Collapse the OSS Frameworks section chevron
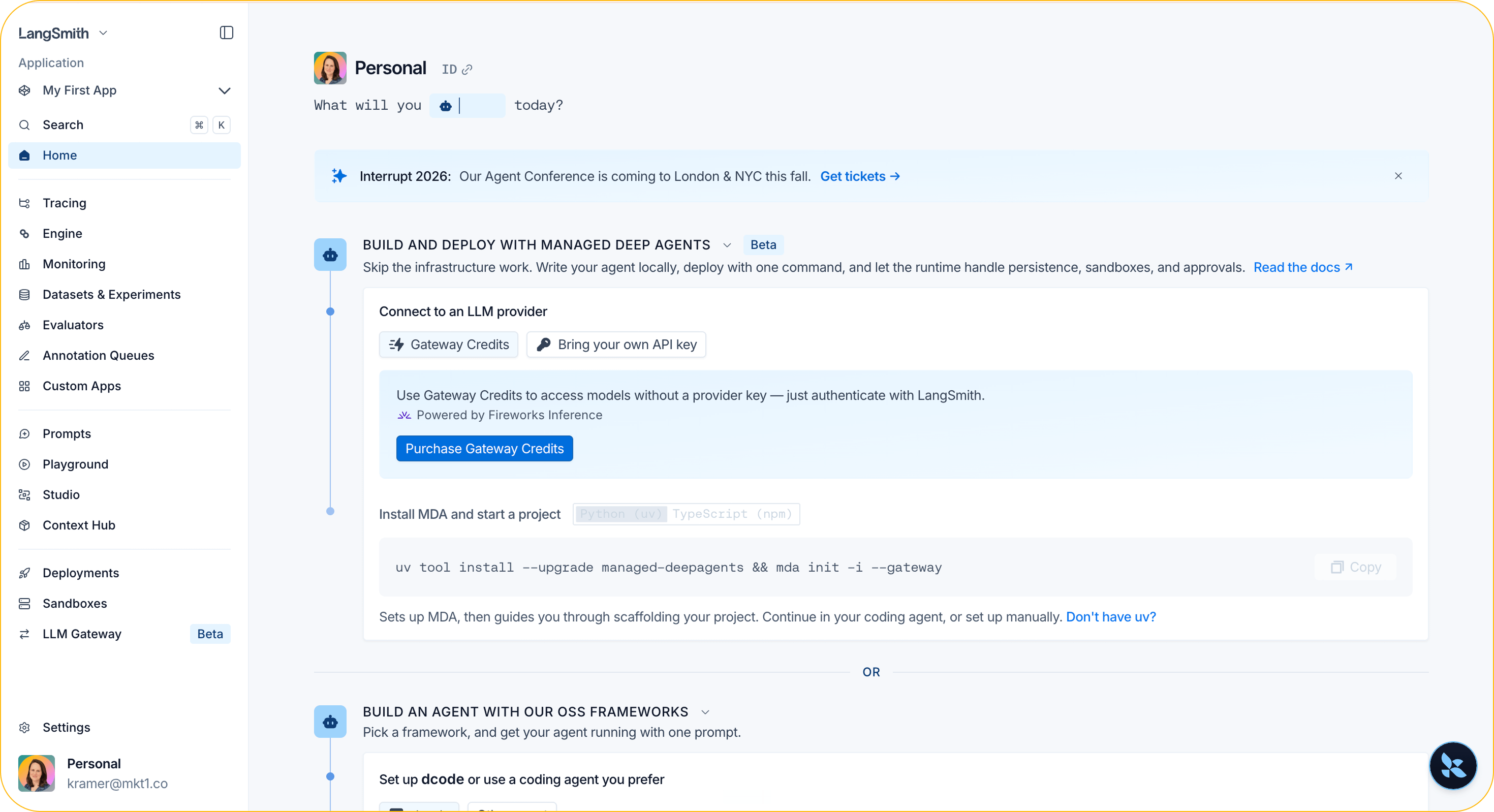The height and width of the screenshot is (812, 1494). (x=705, y=712)
